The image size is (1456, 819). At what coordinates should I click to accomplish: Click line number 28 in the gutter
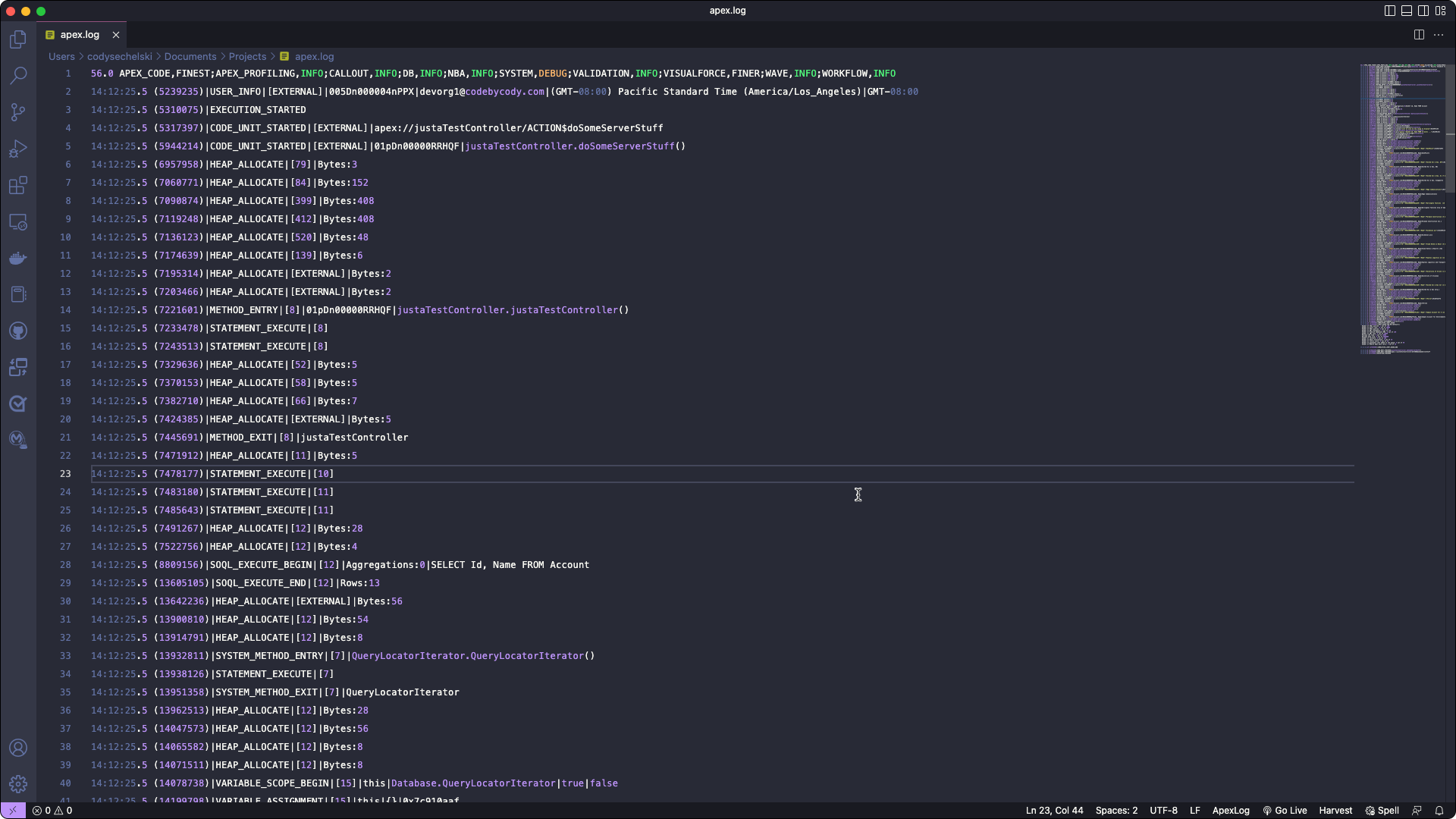(65, 565)
